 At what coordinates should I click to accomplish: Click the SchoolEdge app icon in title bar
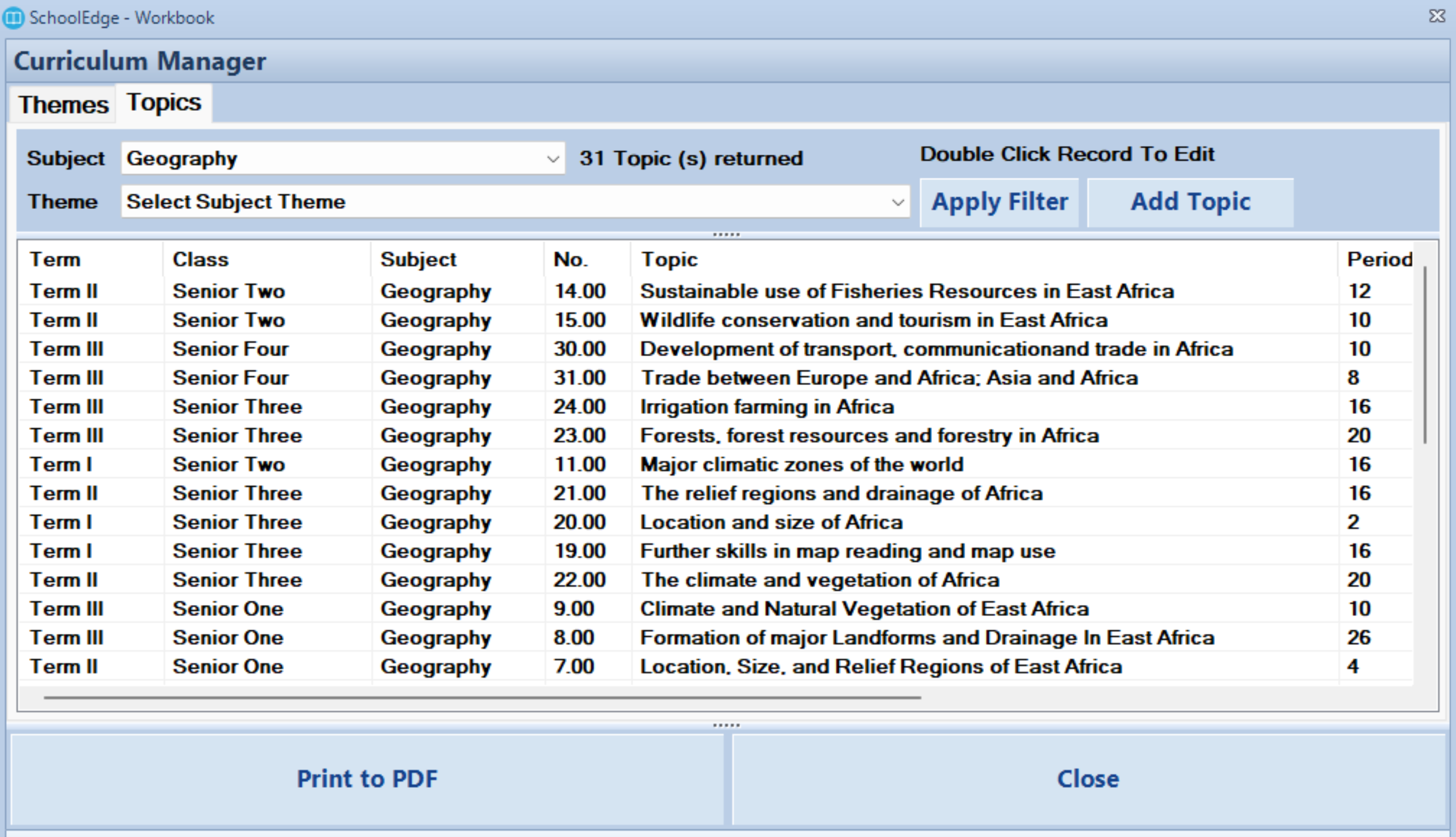13,17
